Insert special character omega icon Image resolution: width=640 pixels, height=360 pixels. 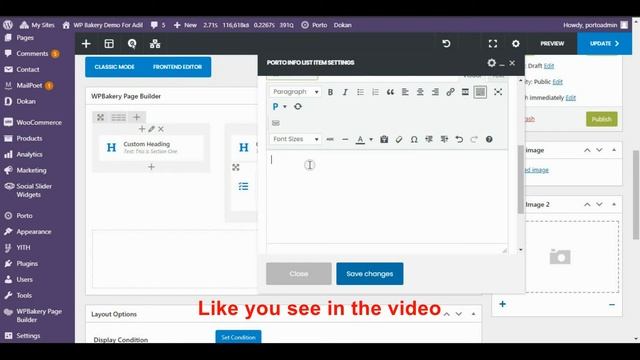[x=414, y=139]
